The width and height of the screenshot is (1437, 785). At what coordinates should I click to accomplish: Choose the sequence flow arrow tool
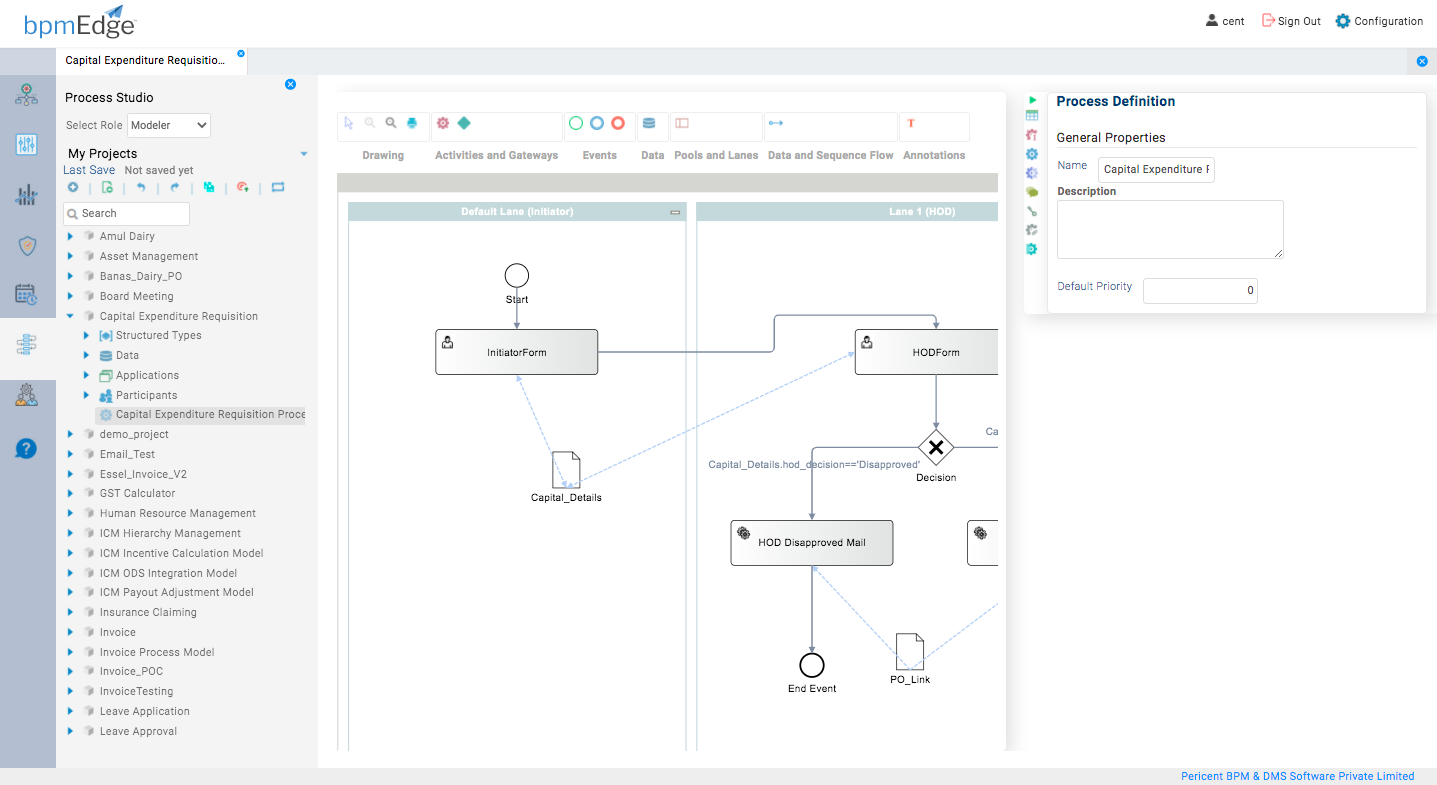tap(778, 122)
